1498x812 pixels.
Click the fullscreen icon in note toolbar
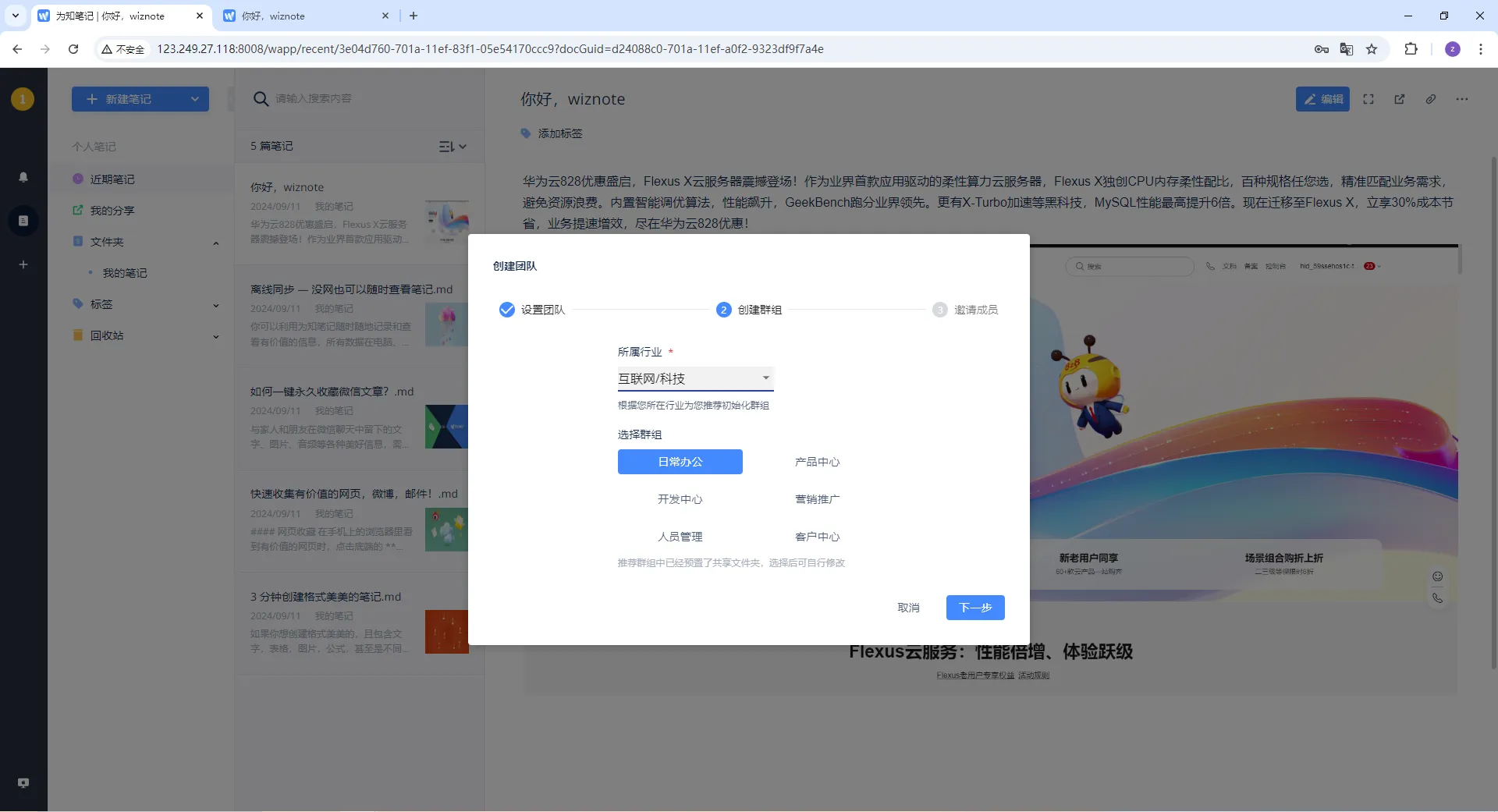click(x=1368, y=99)
